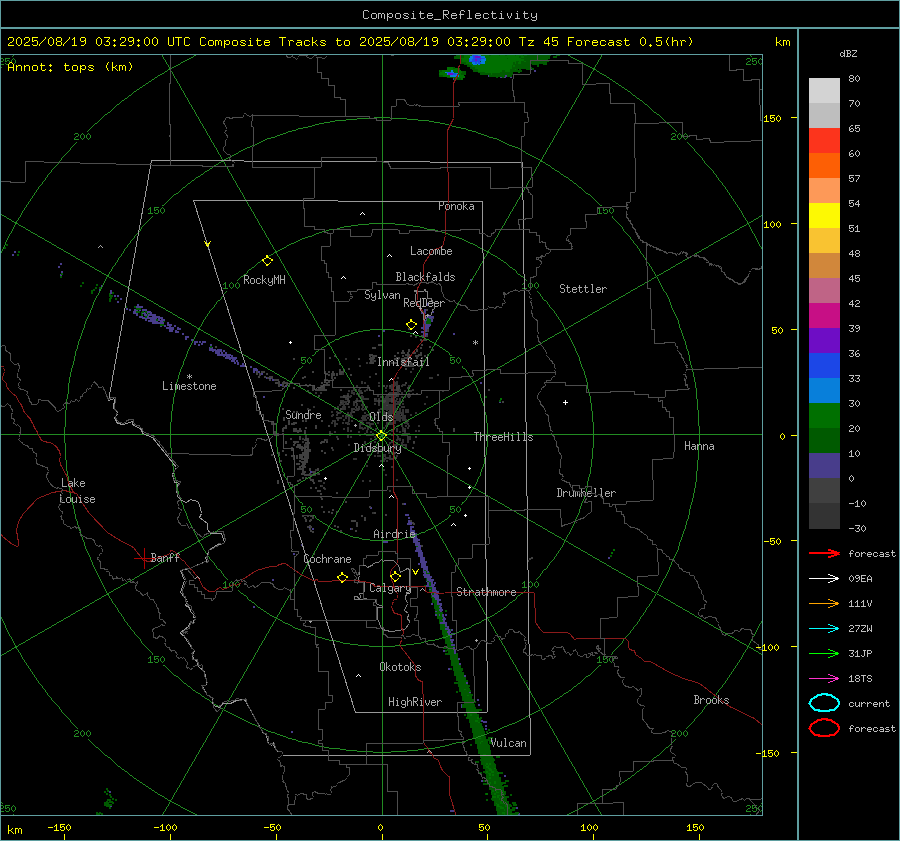The height and width of the screenshot is (841, 900).
Task: Click the Red Deer city label
Action: point(424,303)
